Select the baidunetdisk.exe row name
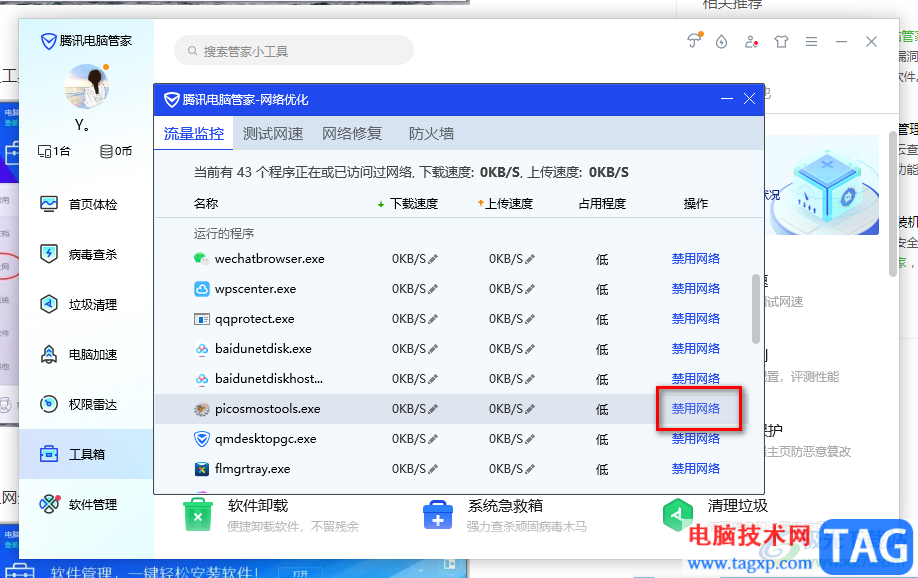The height and width of the screenshot is (578, 918). [263, 349]
